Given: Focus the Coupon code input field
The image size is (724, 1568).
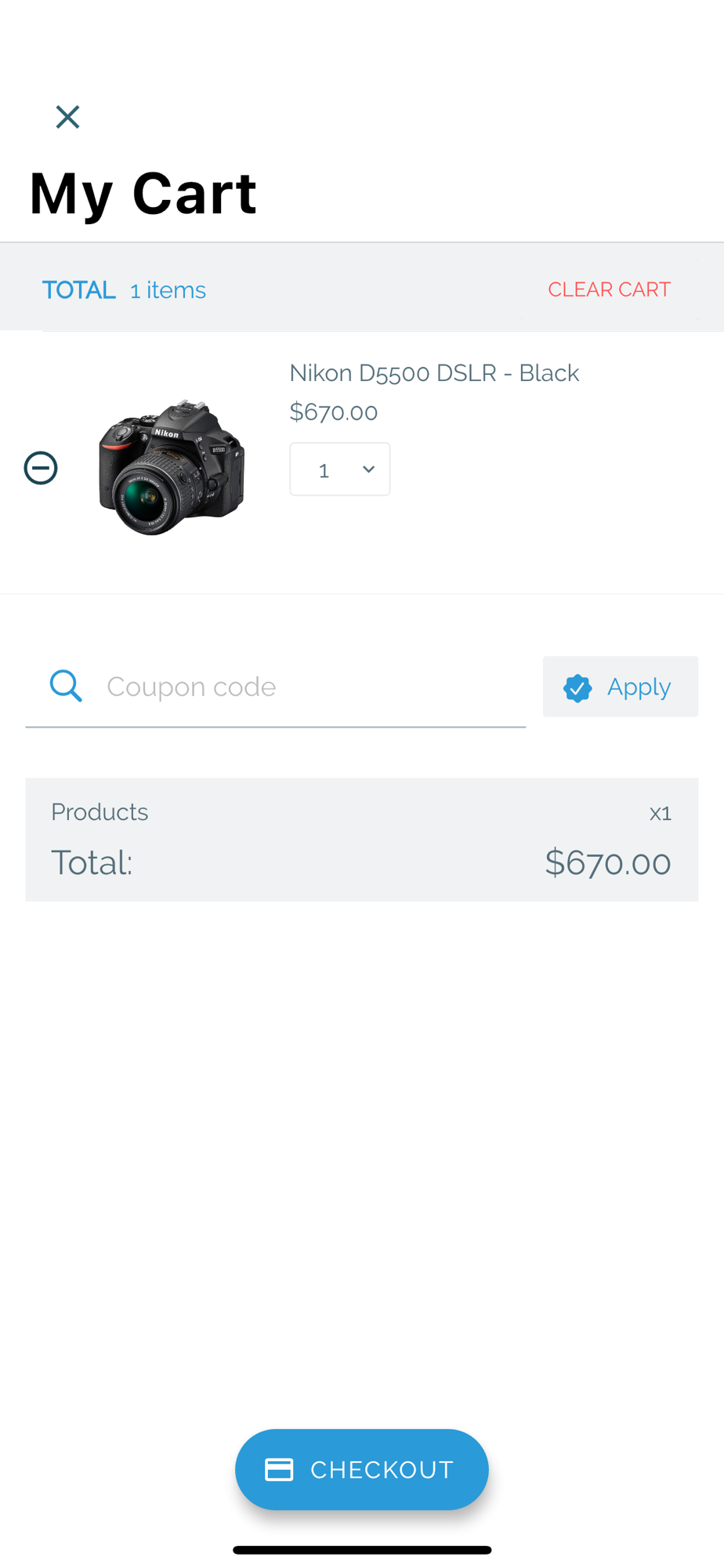Looking at the screenshot, I should tap(276, 687).
